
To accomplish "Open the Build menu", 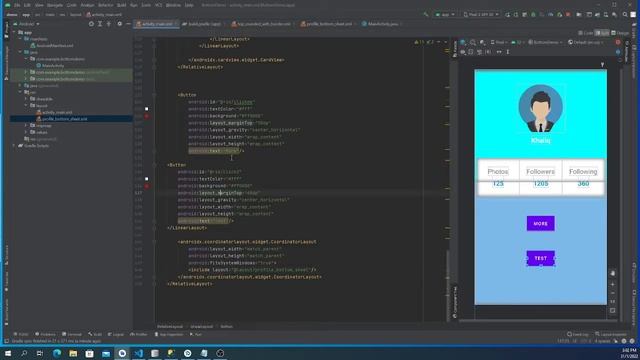I will coord(122,5).
